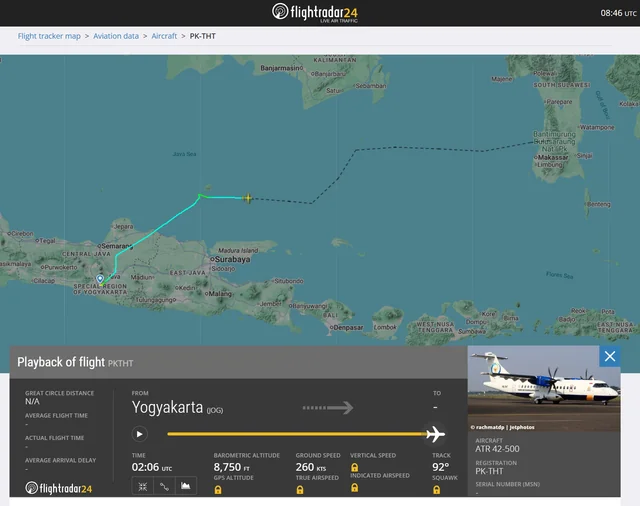Click the GPS altitude lock icon
The image size is (640, 506).
[218, 490]
